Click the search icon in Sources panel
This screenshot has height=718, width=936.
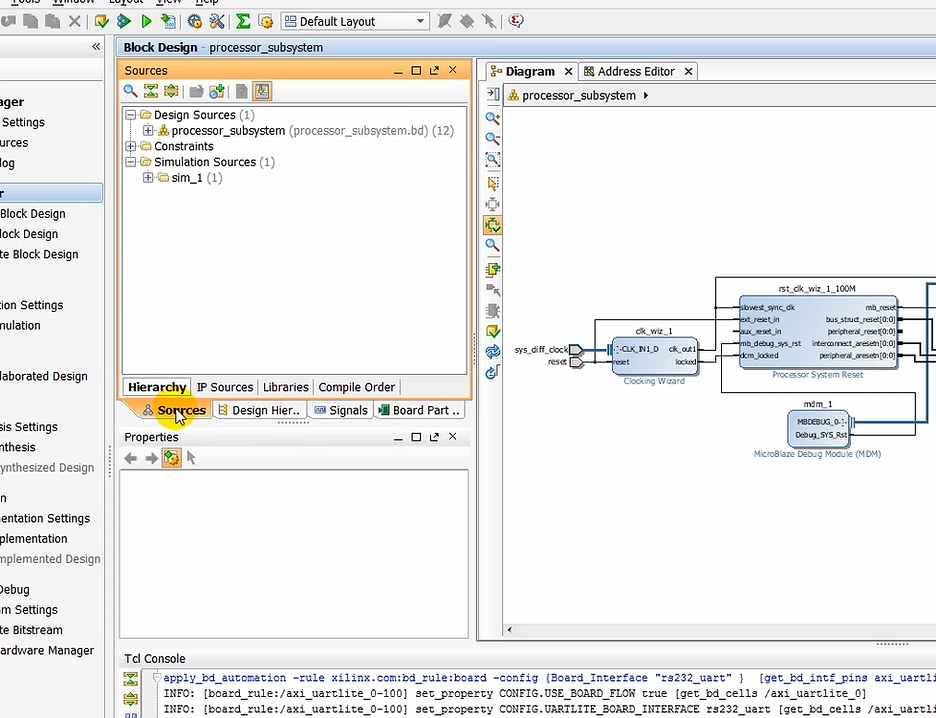click(x=131, y=91)
